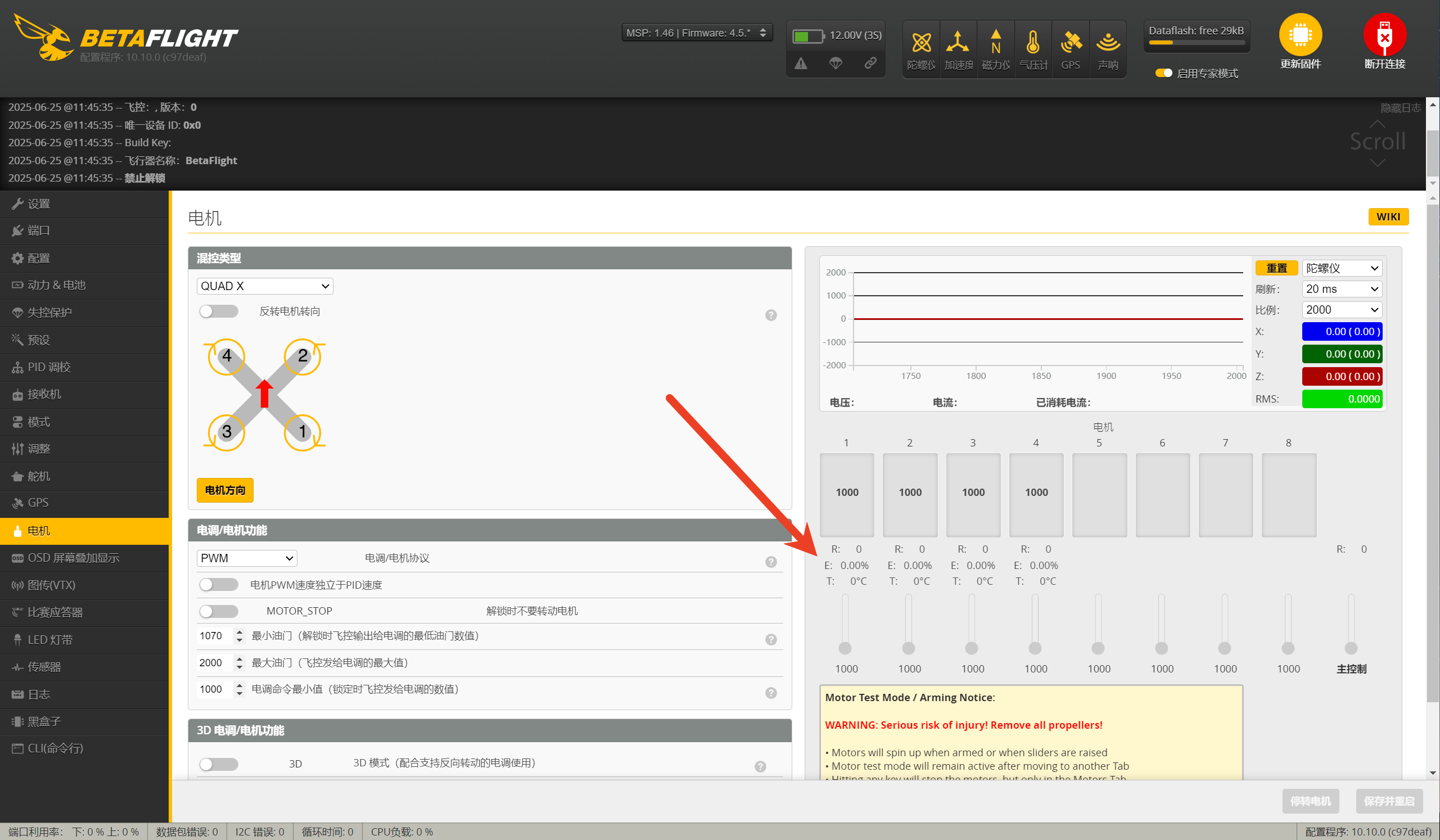Click the 重置 (Reset) graph button
1440x840 pixels.
click(1276, 268)
